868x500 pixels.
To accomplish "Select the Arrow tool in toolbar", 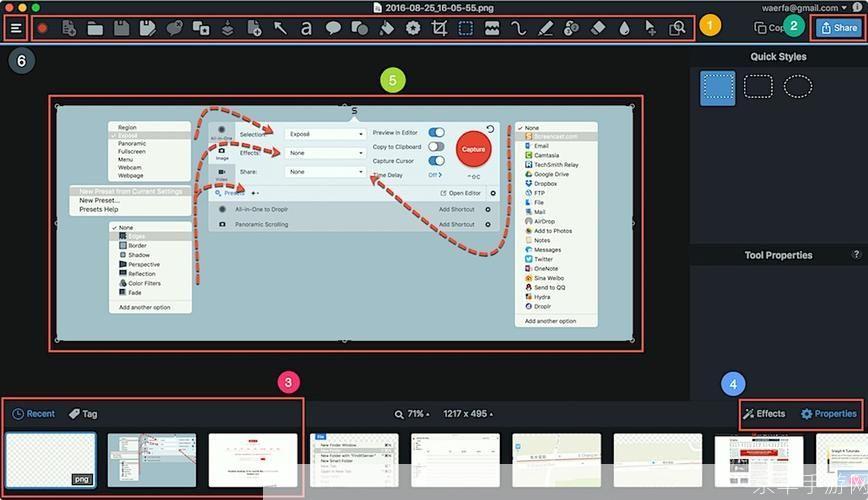I will coord(280,28).
